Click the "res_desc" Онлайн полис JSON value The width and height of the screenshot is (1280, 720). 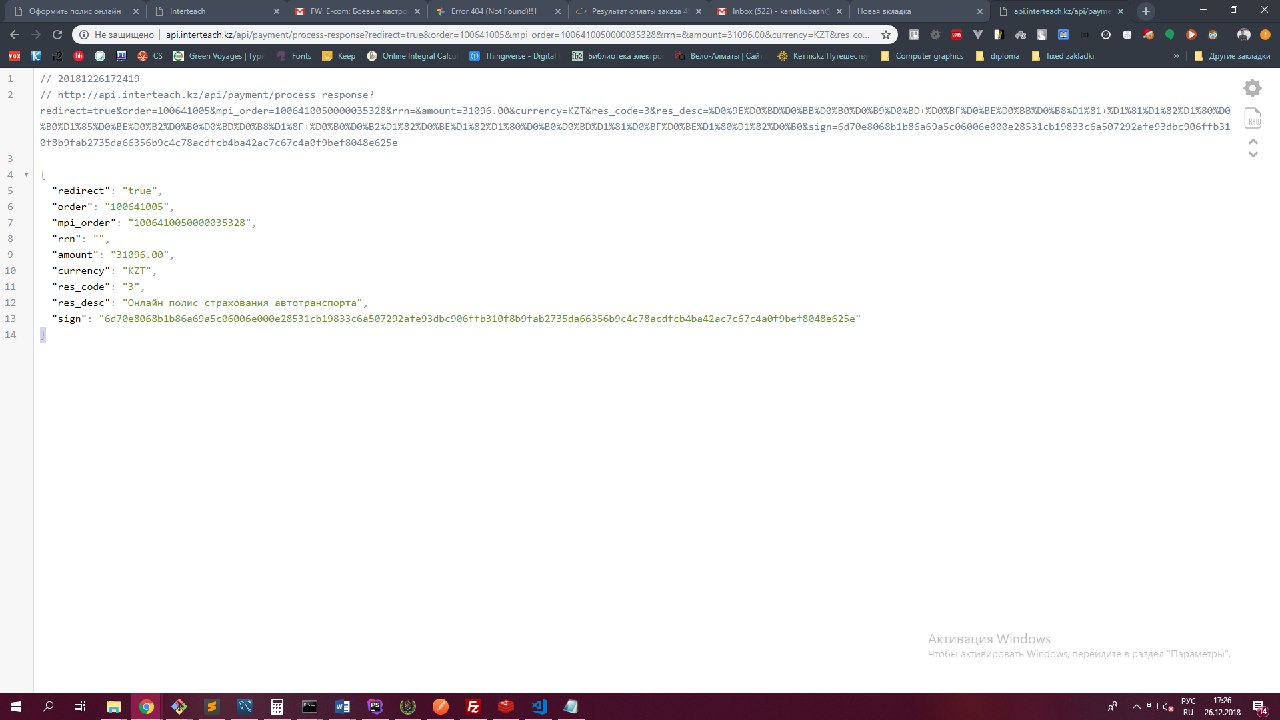coord(244,302)
